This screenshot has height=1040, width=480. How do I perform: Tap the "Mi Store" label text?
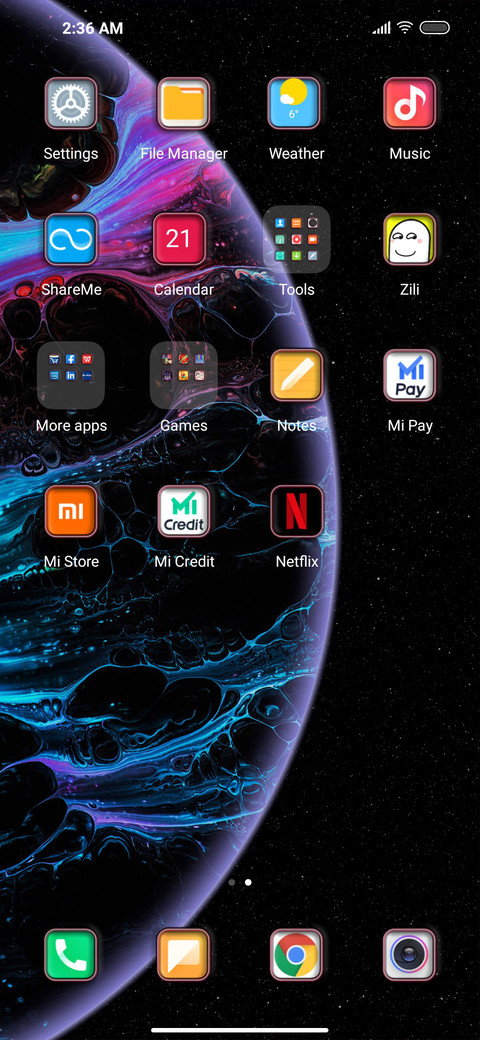71,562
